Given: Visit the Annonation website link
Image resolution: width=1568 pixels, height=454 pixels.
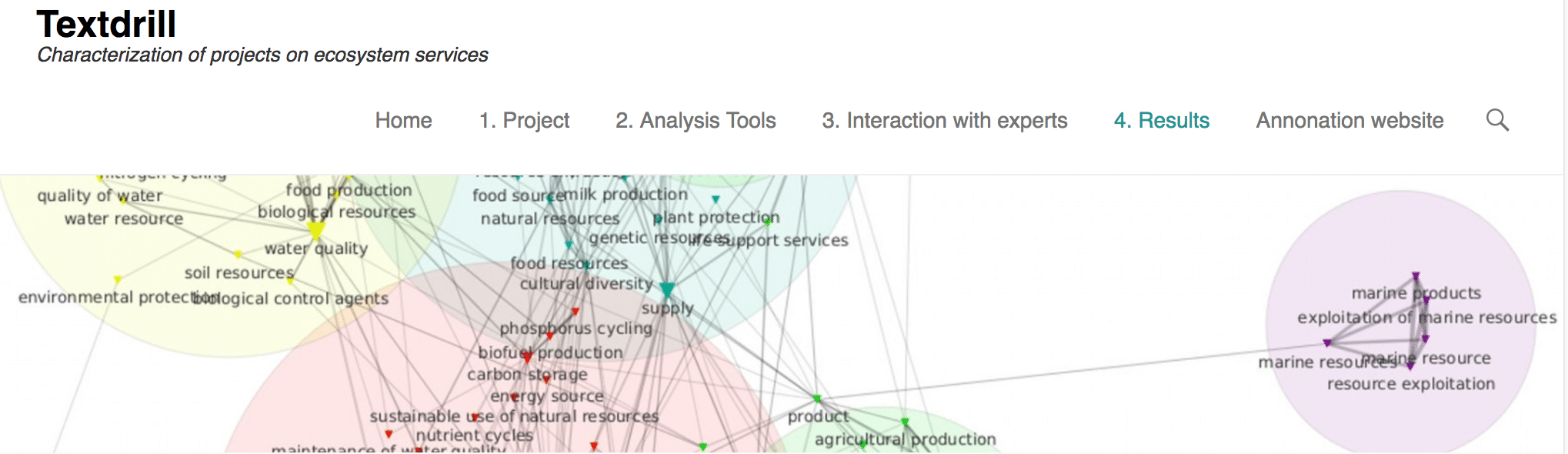Looking at the screenshot, I should tap(1349, 121).
